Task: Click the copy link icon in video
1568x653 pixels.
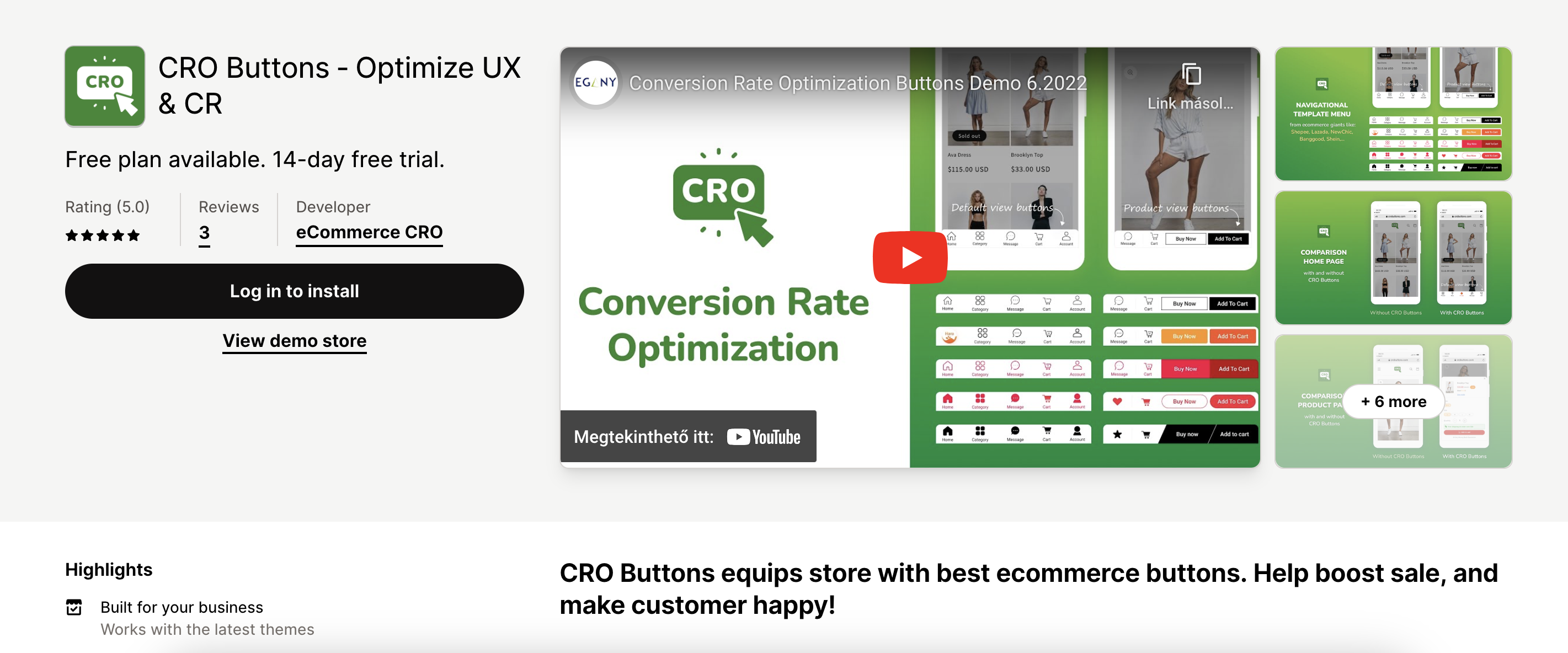Action: tap(1192, 77)
